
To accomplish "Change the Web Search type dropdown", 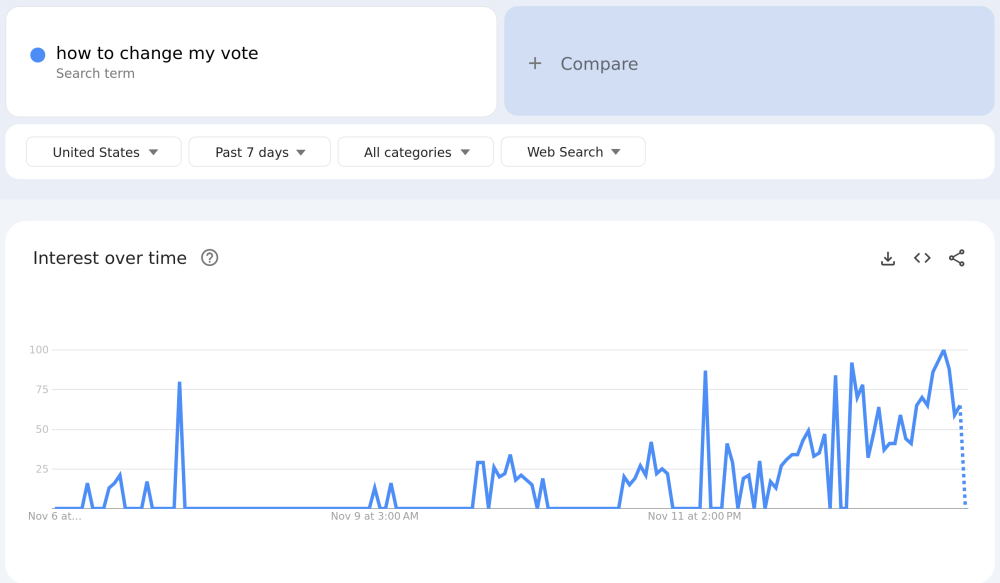I will (573, 152).
